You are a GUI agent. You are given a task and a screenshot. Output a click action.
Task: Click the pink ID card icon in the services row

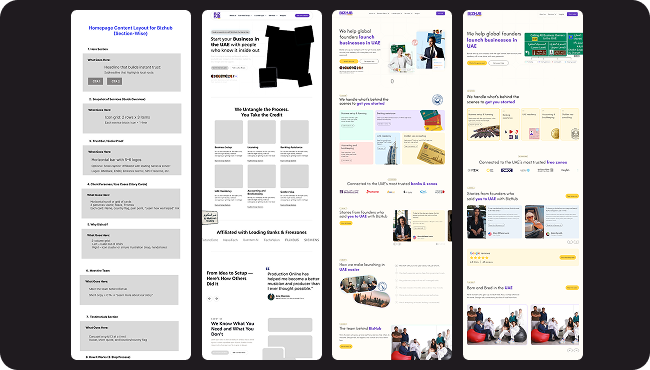pyautogui.click(x=534, y=133)
